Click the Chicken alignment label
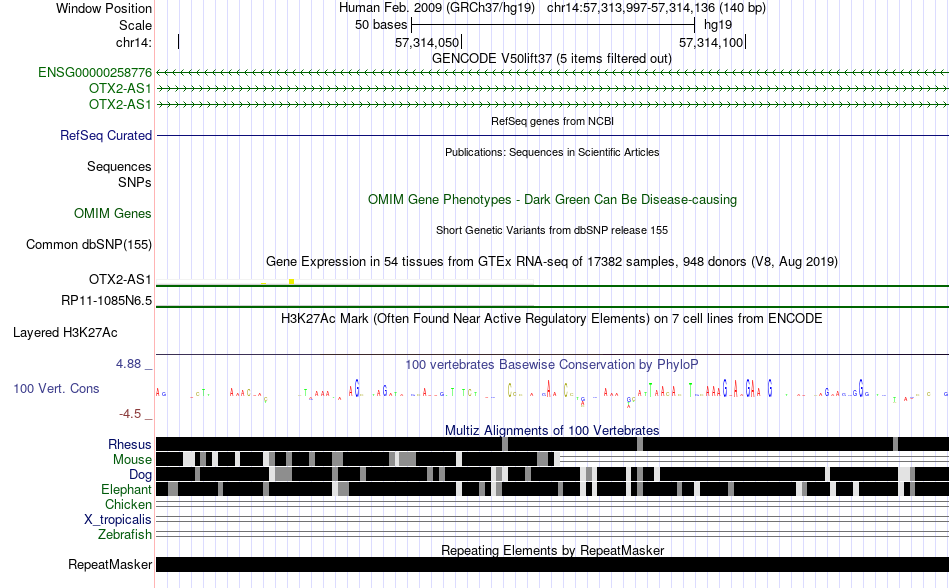The width and height of the screenshot is (950, 588). click(128, 504)
